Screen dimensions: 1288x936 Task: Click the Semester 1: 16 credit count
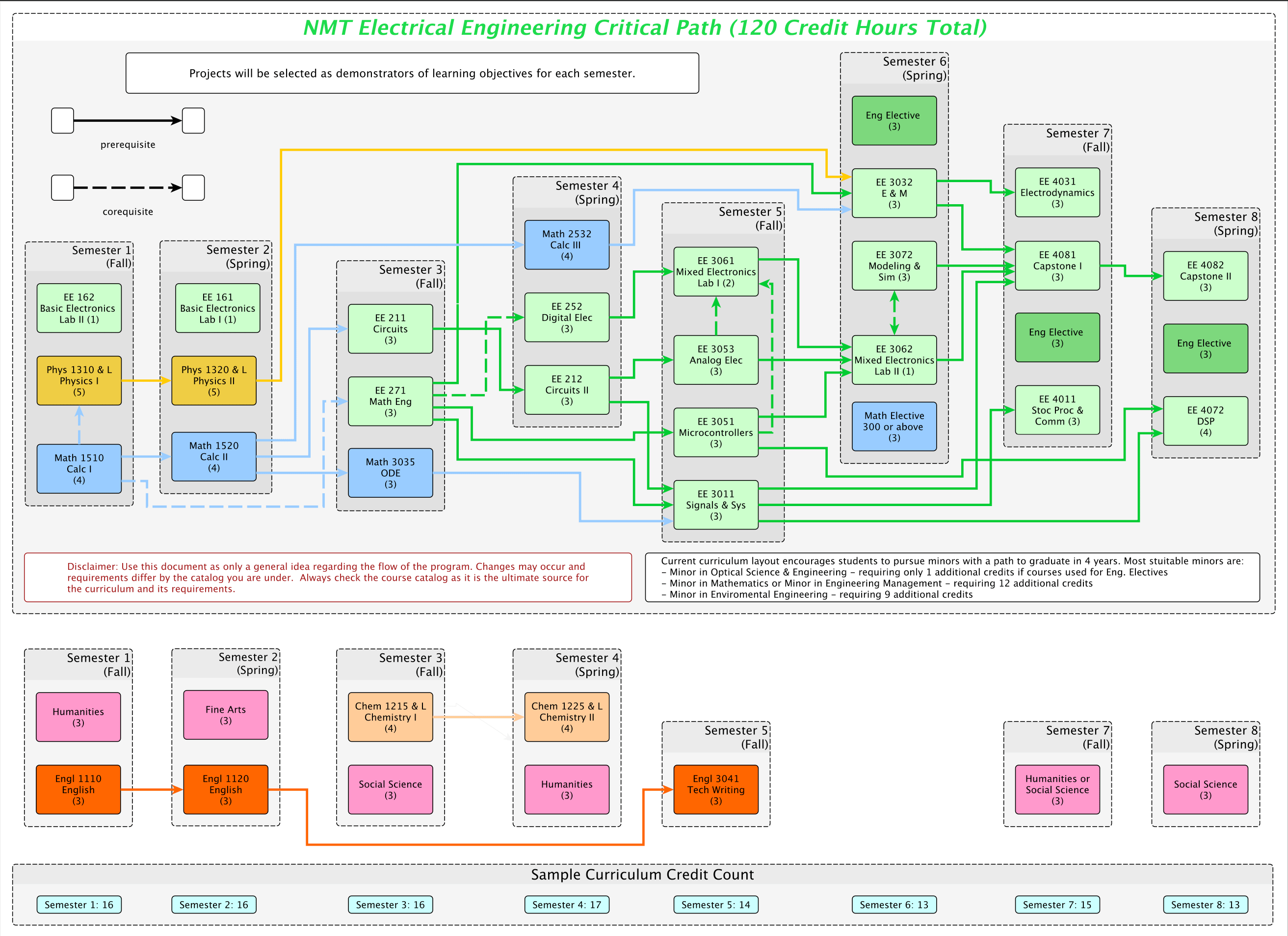pyautogui.click(x=79, y=905)
